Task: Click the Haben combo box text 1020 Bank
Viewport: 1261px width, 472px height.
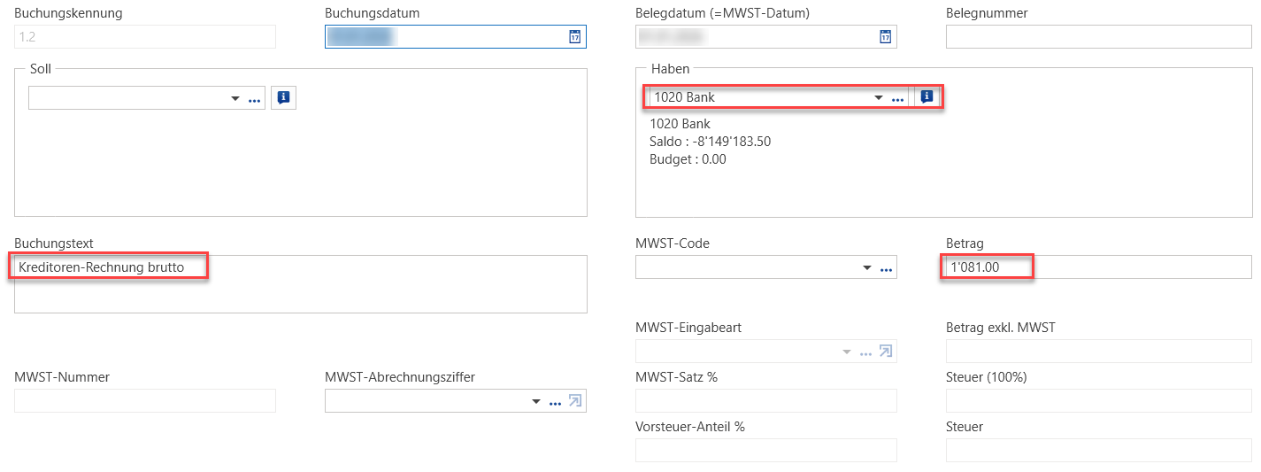Action: [x=684, y=98]
